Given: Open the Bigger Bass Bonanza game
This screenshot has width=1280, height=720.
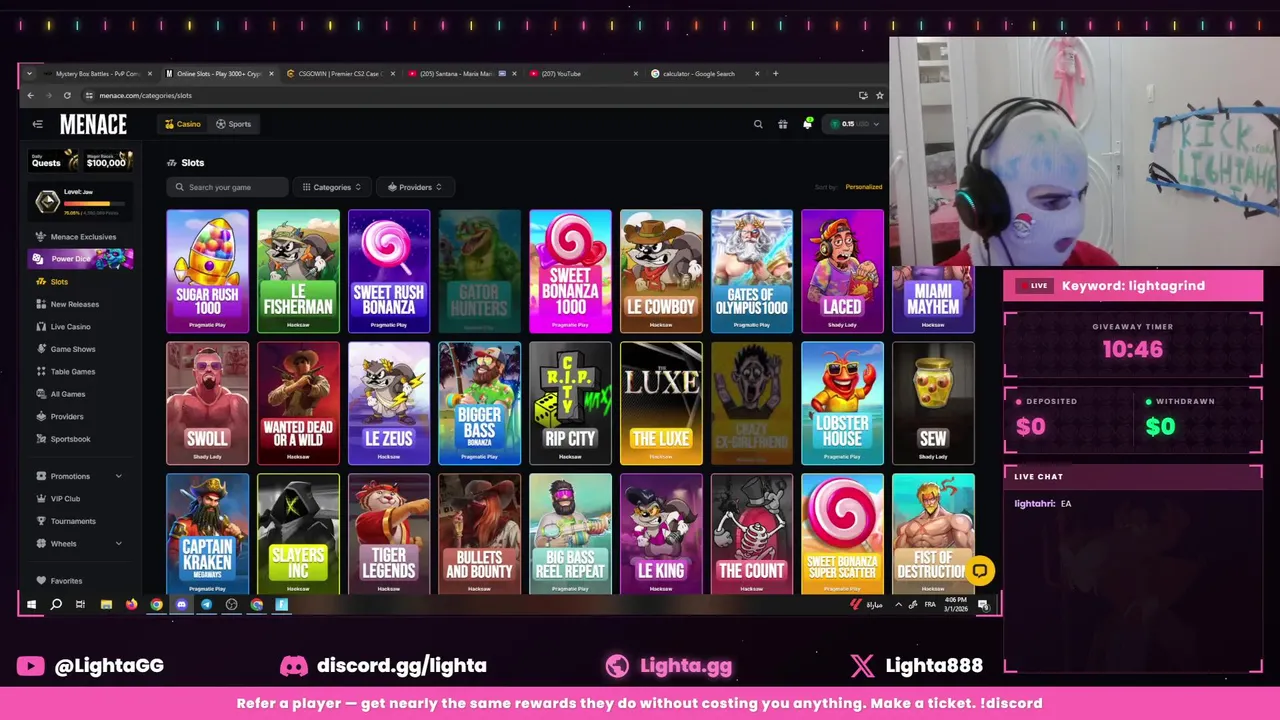Looking at the screenshot, I should point(480,403).
